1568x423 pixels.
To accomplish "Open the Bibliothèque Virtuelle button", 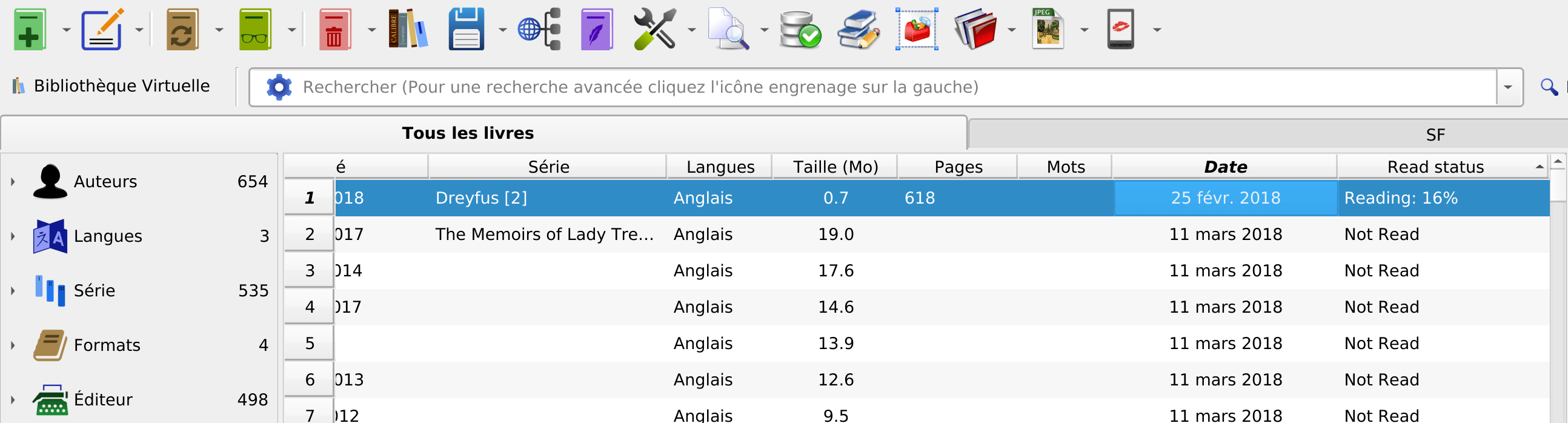I will point(111,86).
